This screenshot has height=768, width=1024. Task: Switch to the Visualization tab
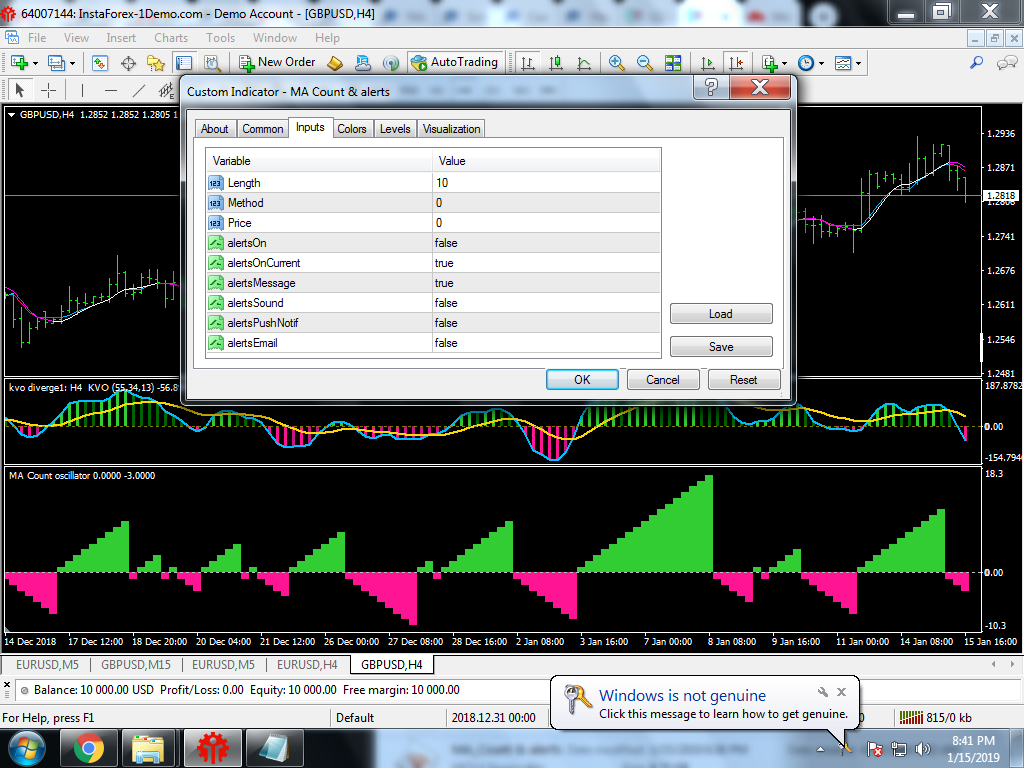451,129
